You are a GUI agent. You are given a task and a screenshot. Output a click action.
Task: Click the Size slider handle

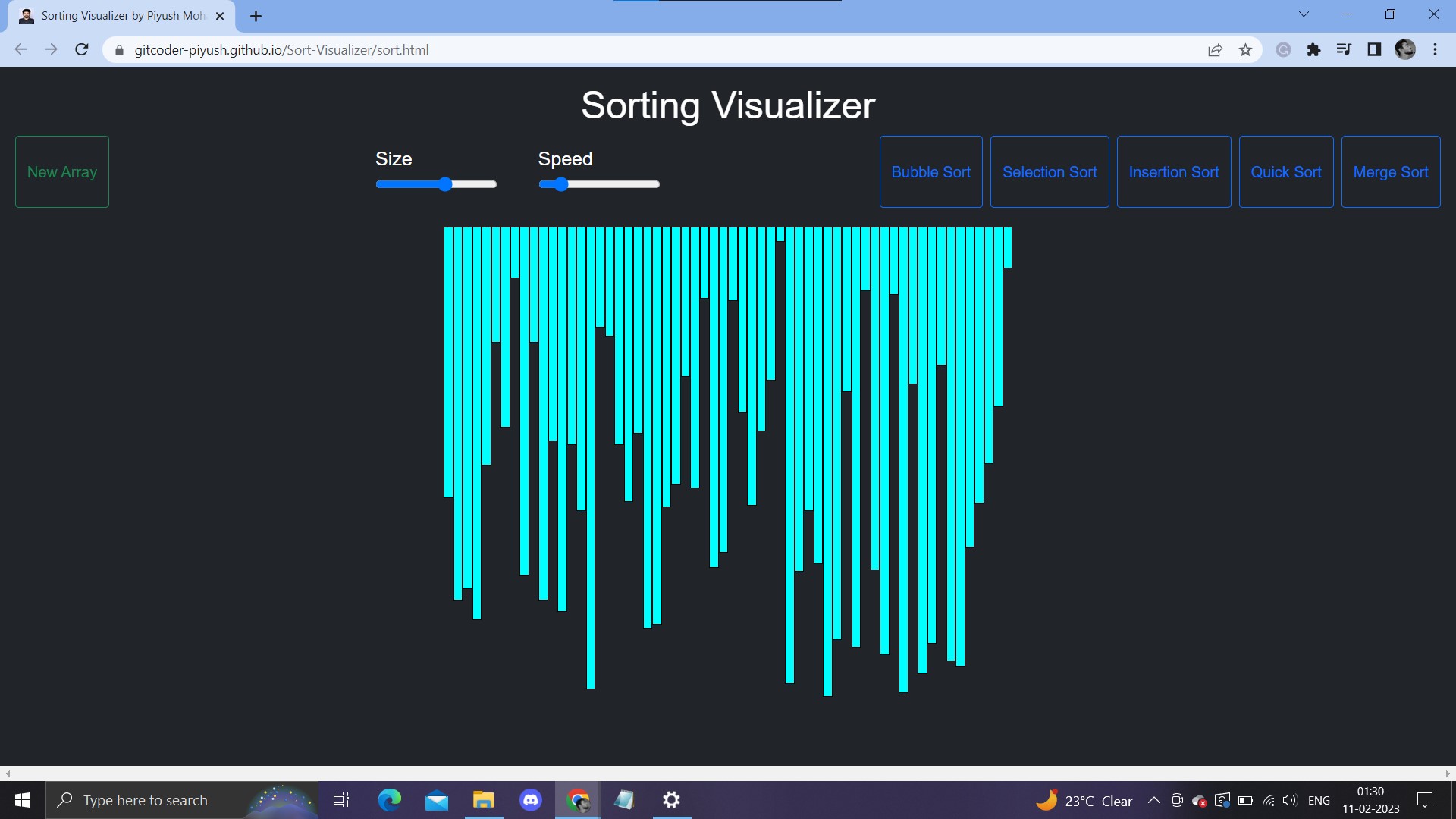pos(445,184)
